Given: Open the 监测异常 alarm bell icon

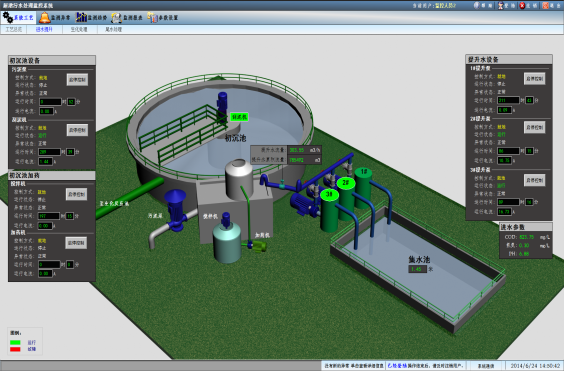Looking at the screenshot, I should (45, 17).
